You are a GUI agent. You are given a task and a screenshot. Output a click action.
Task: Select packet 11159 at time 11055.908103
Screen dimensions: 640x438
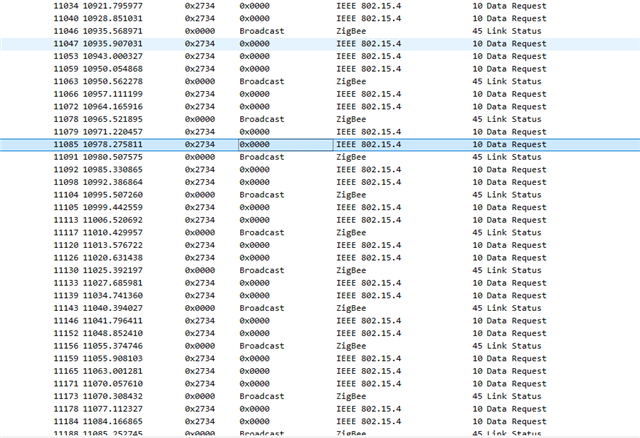coord(320,358)
